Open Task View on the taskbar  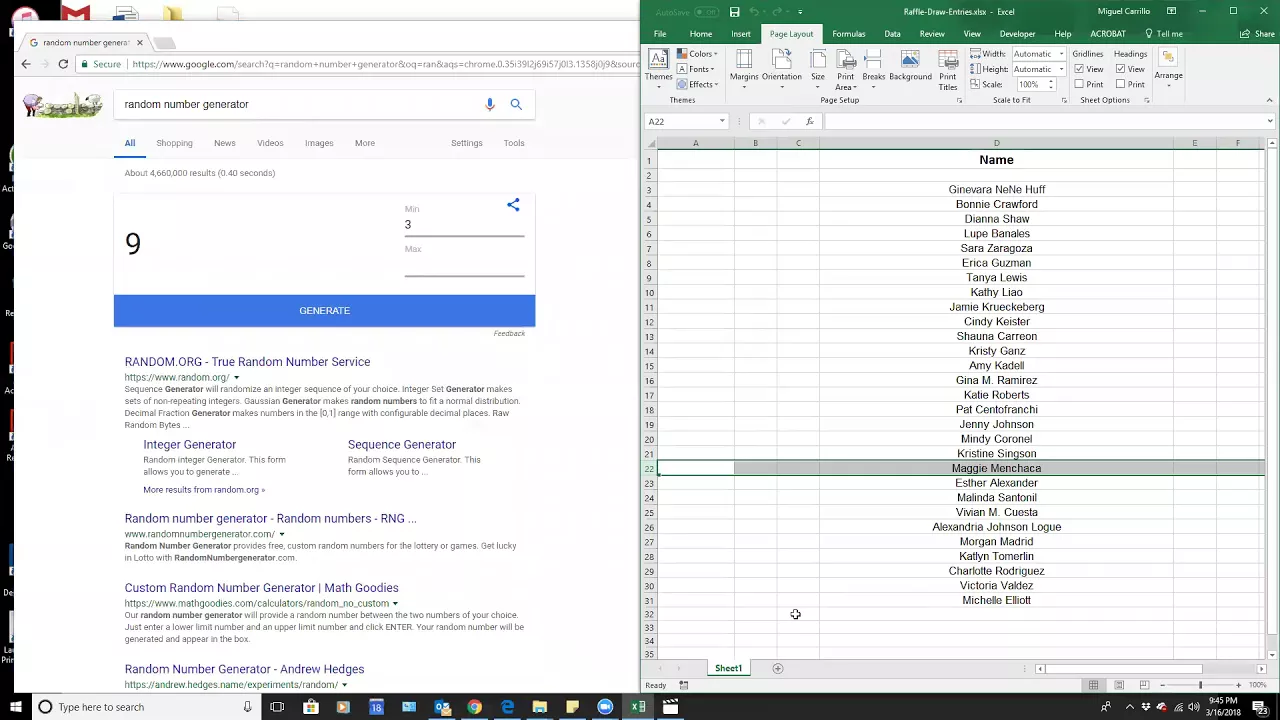point(277,707)
